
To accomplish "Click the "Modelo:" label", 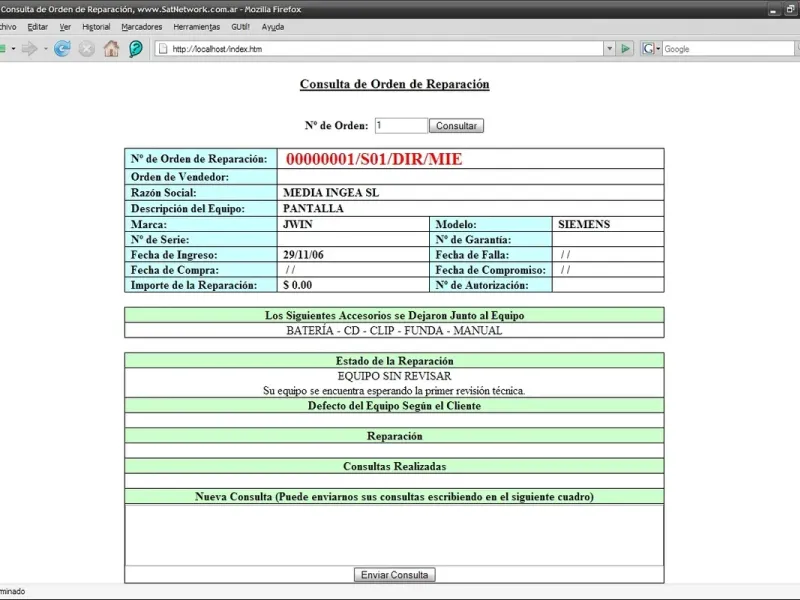I will (x=456, y=224).
